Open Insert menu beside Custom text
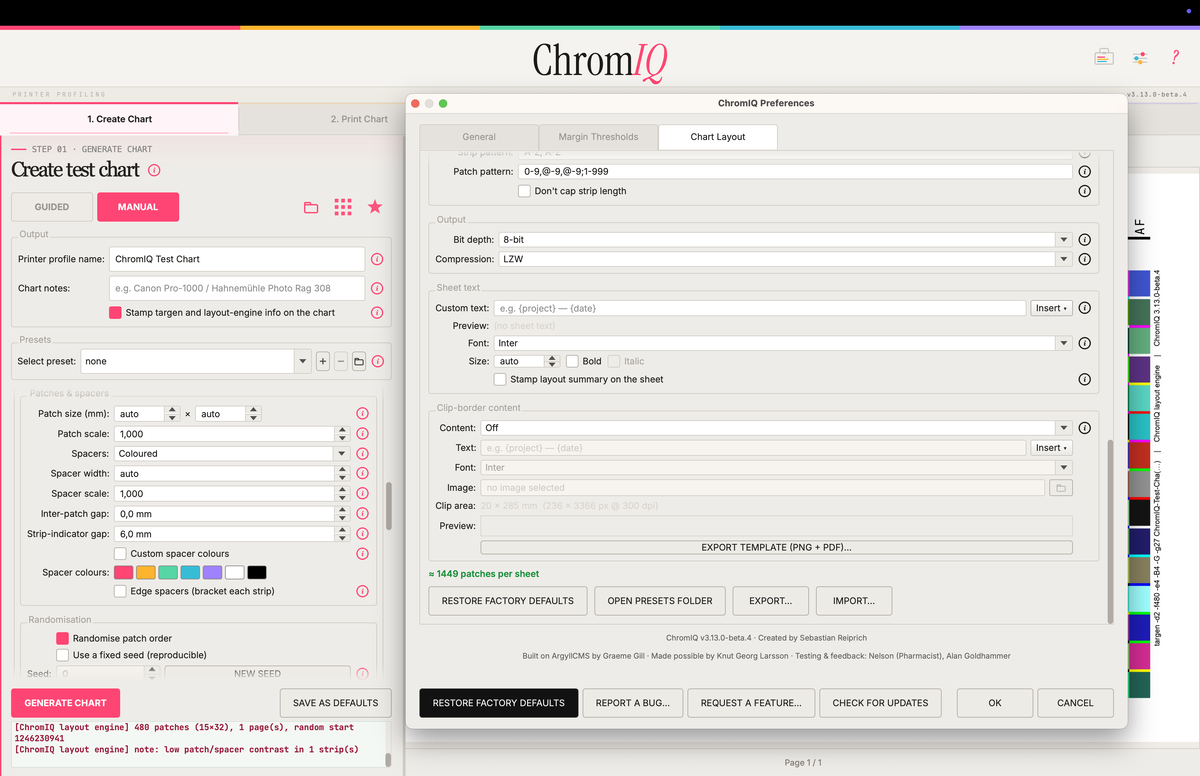Screen dimensions: 1200x776 tap(1051, 308)
